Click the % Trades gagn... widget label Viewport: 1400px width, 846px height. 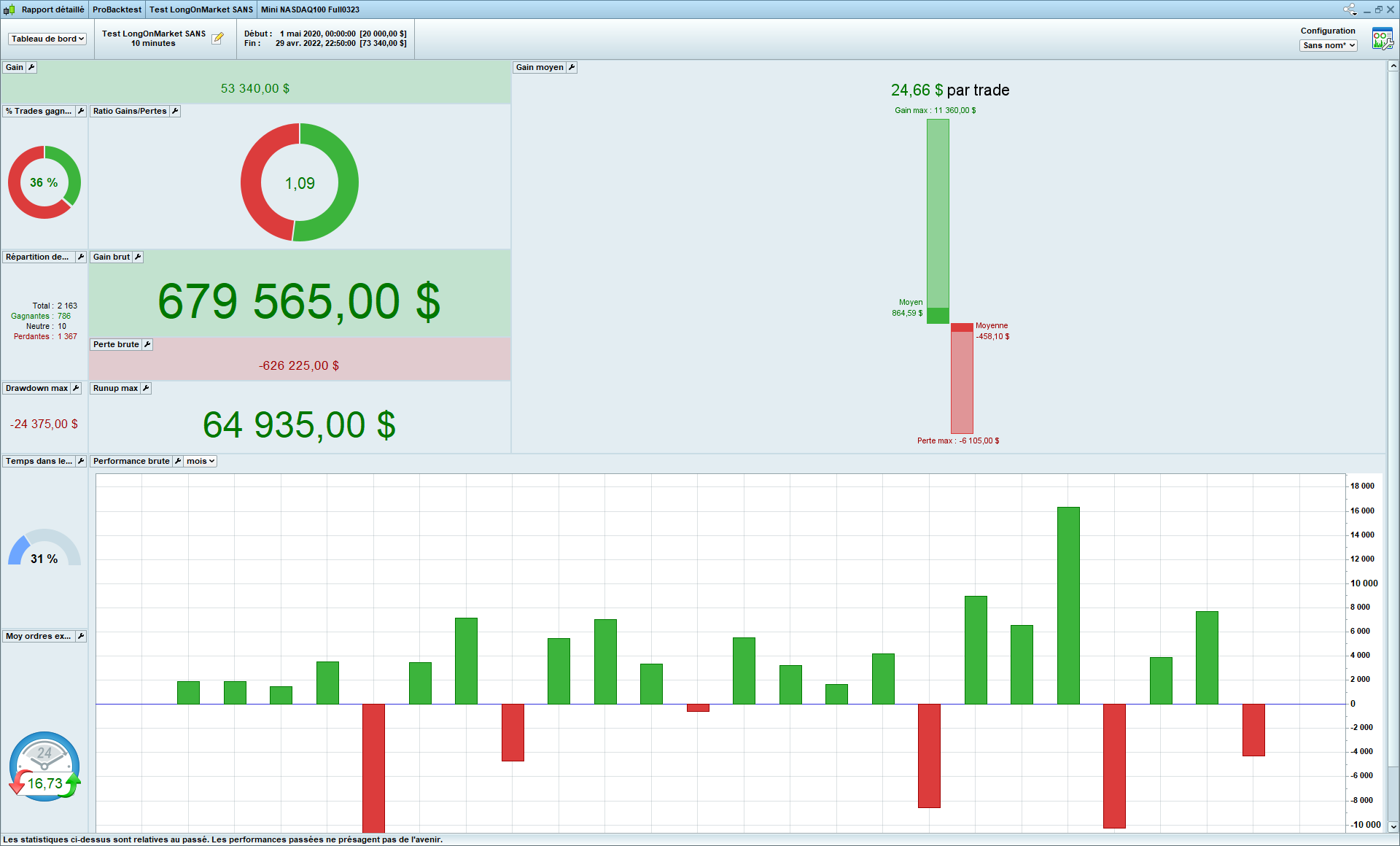[39, 111]
